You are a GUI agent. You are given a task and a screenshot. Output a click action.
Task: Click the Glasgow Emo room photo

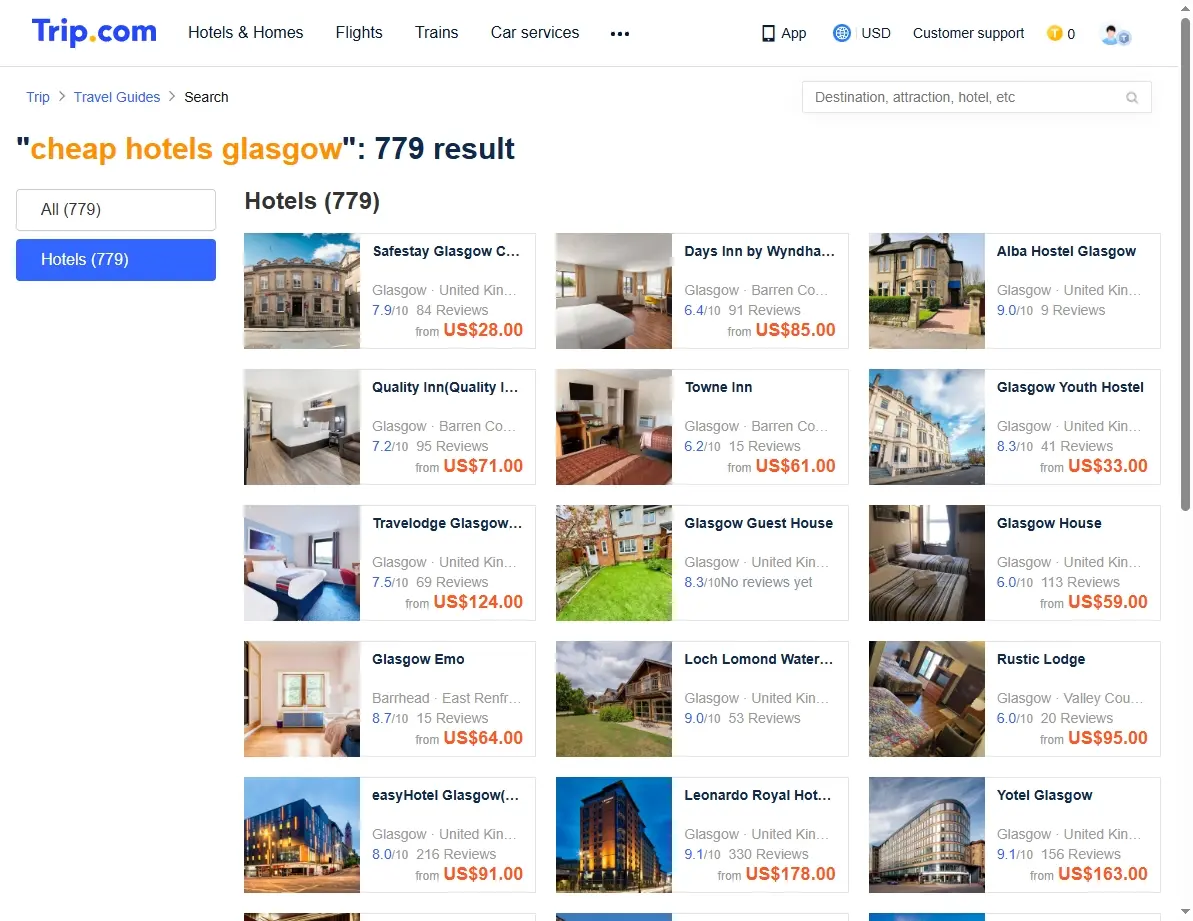(x=302, y=700)
